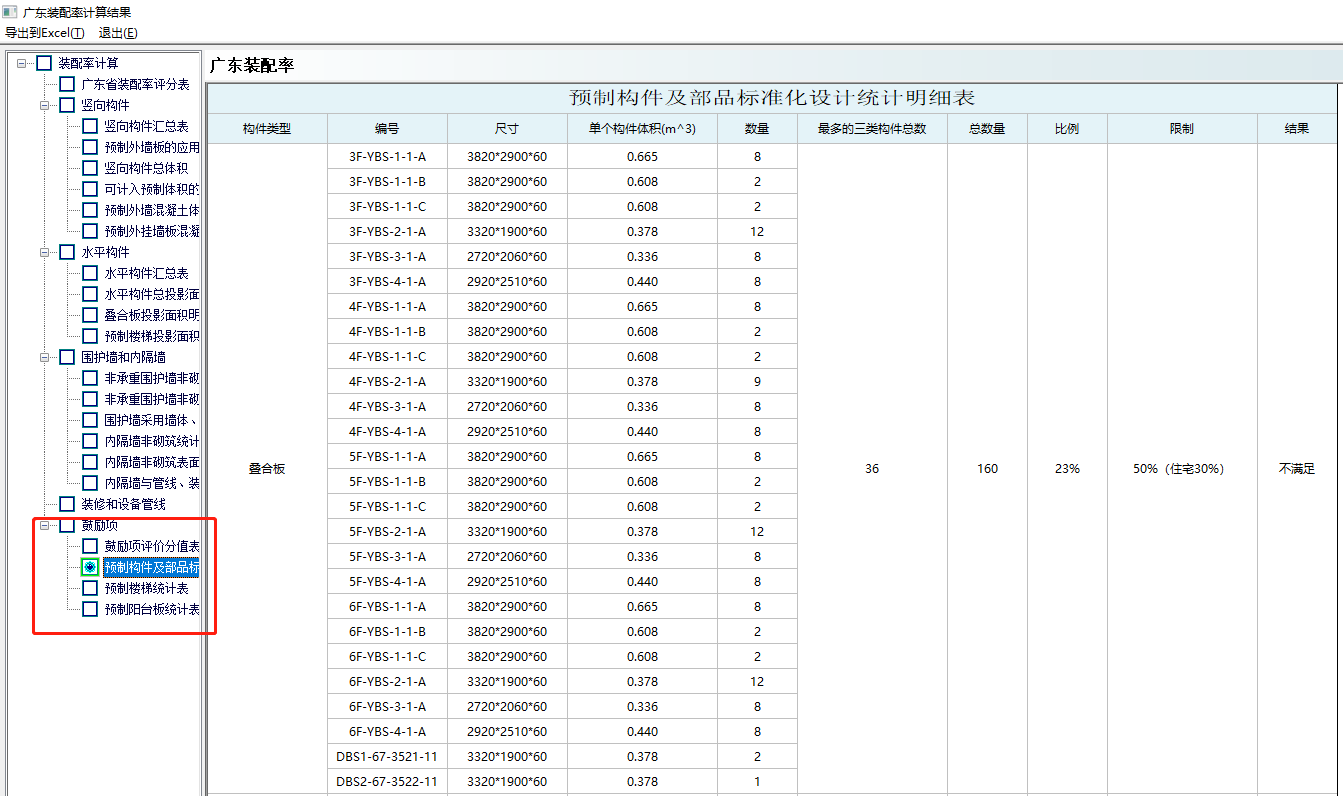1343x796 pixels.
Task: Select the 叠合板投影面积明 tree entry
Action: coord(151,315)
